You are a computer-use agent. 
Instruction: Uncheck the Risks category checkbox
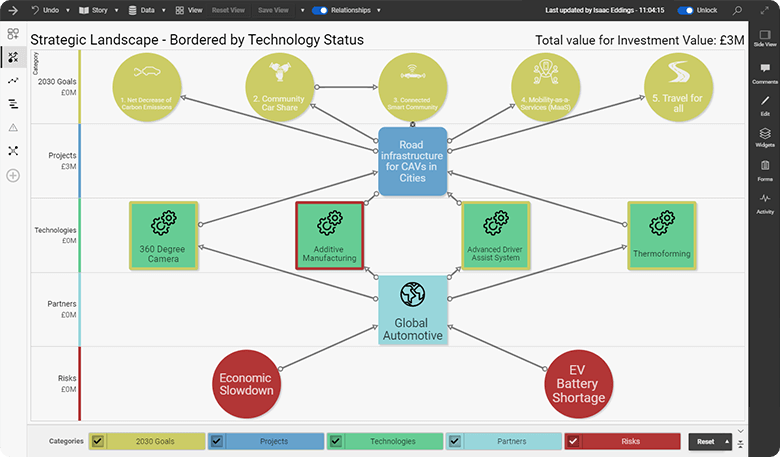click(x=573, y=441)
